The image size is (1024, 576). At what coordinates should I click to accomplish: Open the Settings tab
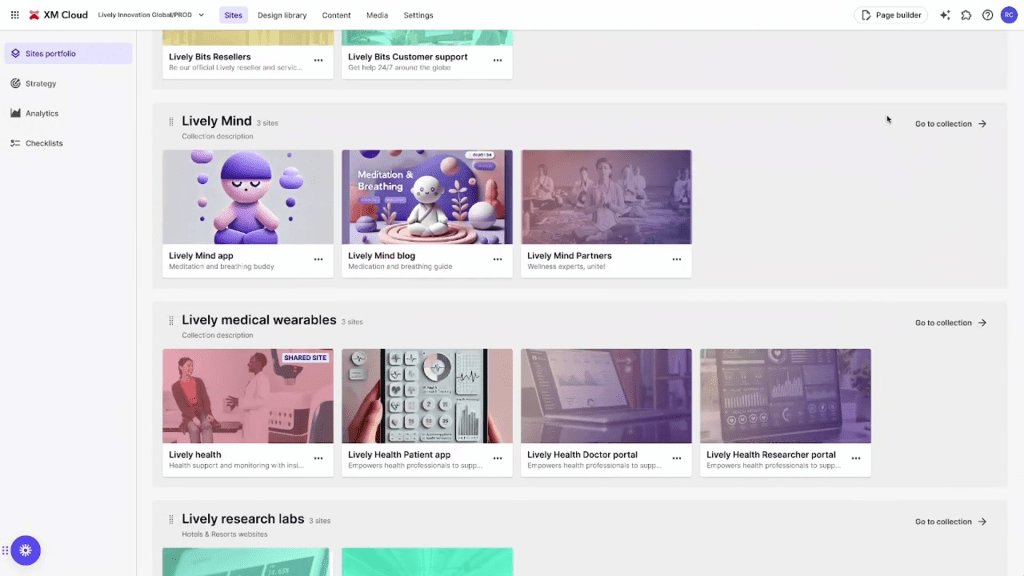pyautogui.click(x=418, y=15)
